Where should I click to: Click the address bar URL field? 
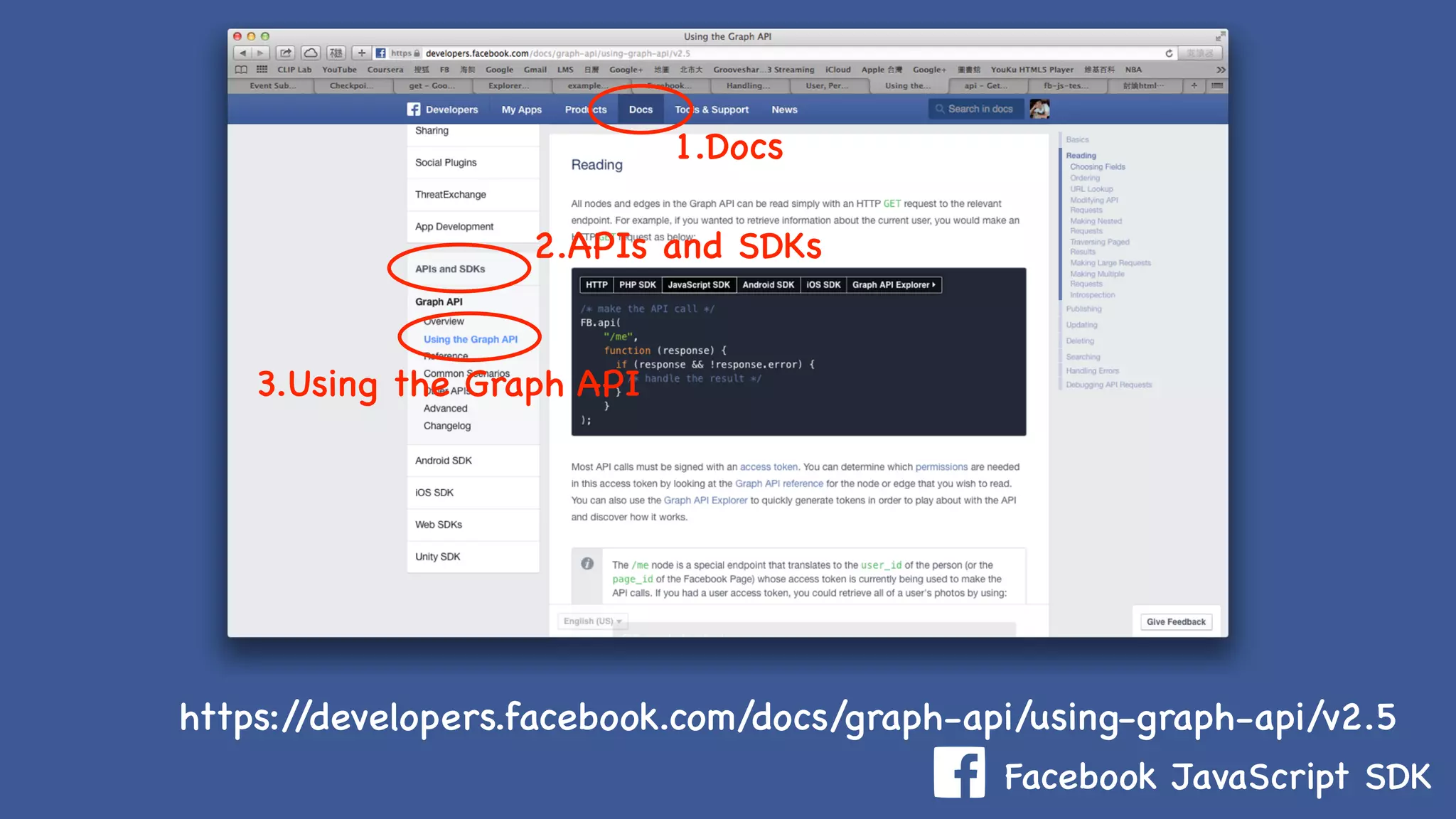pos(775,53)
